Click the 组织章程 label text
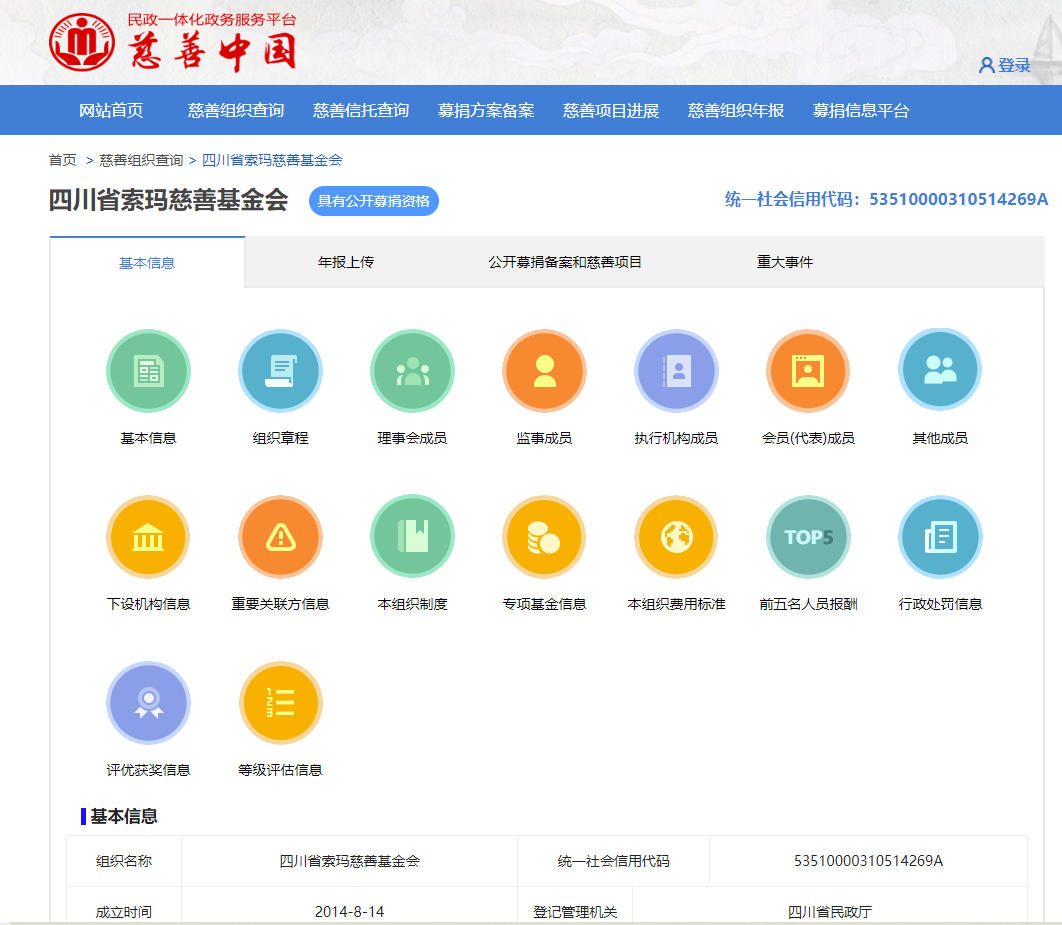This screenshot has width=1062, height=925. (280, 438)
